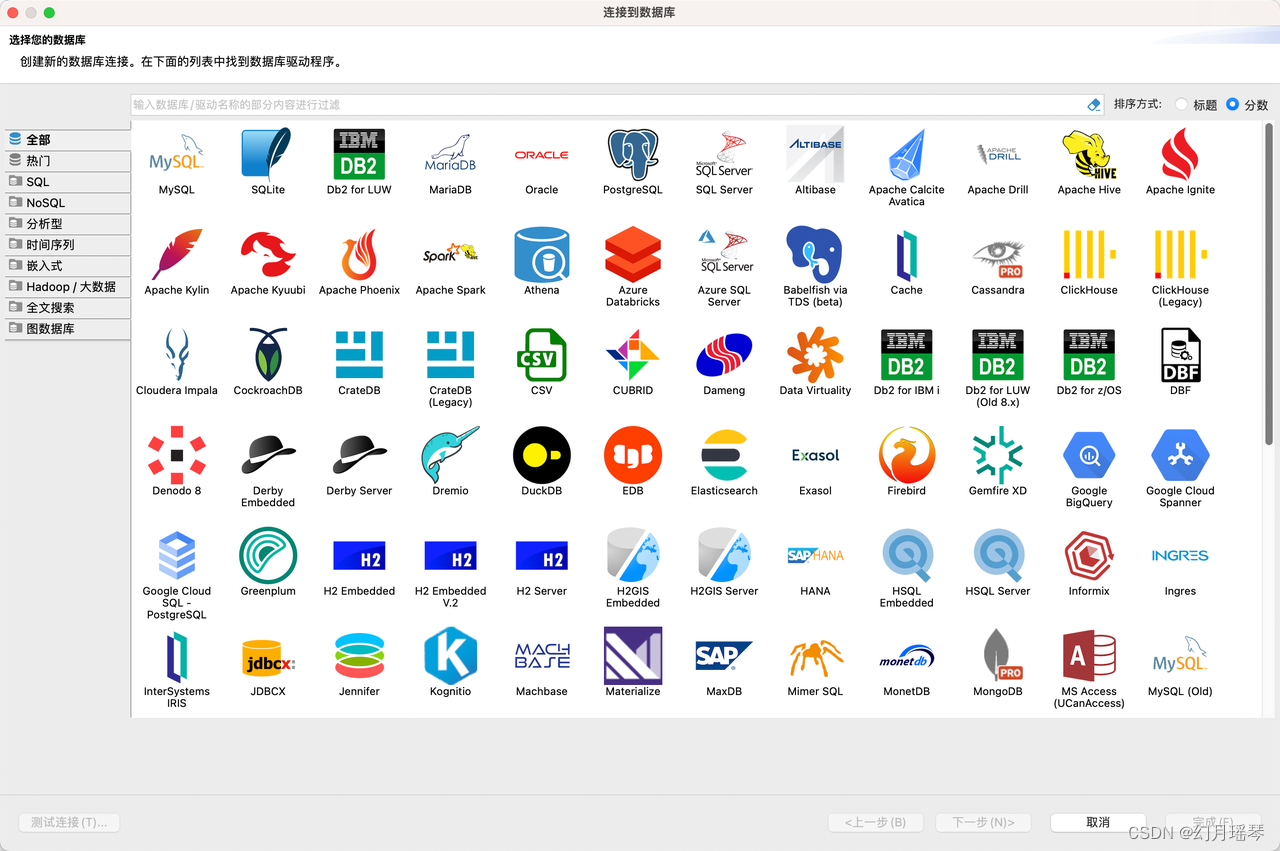Image resolution: width=1280 pixels, height=851 pixels.
Task: Choose the SQLite driver icon
Action: (268, 162)
